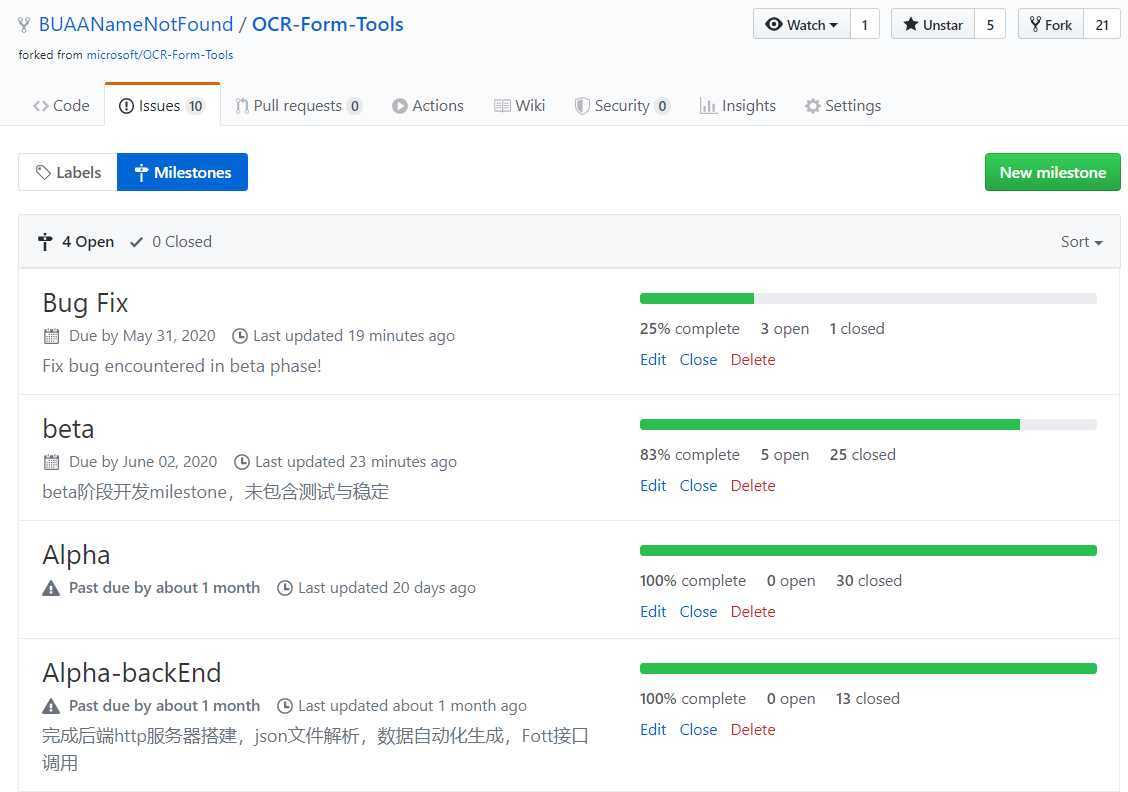
Task: Open repository Settings tab
Action: point(842,106)
